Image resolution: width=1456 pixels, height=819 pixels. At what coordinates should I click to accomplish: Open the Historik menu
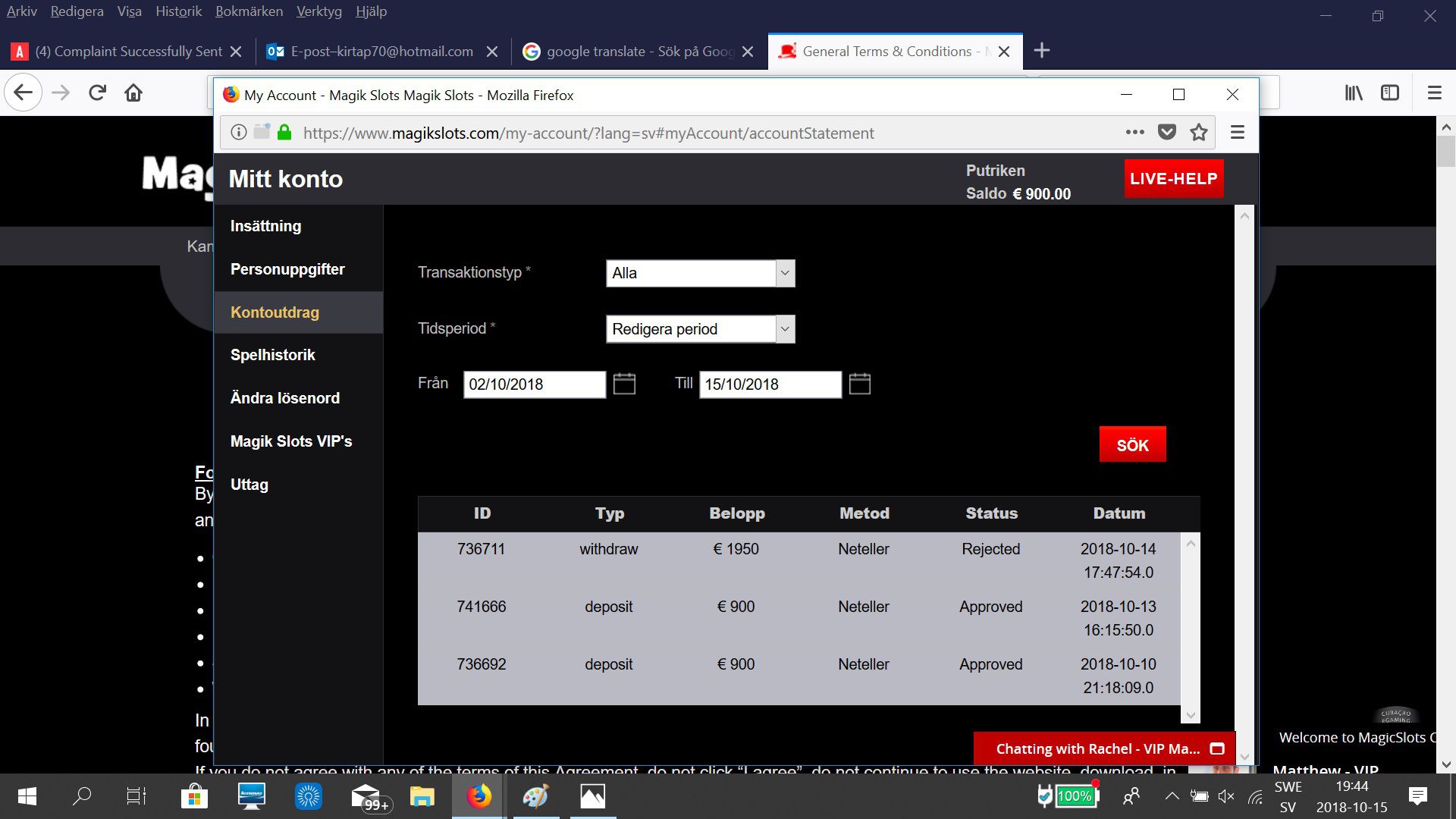tap(178, 11)
